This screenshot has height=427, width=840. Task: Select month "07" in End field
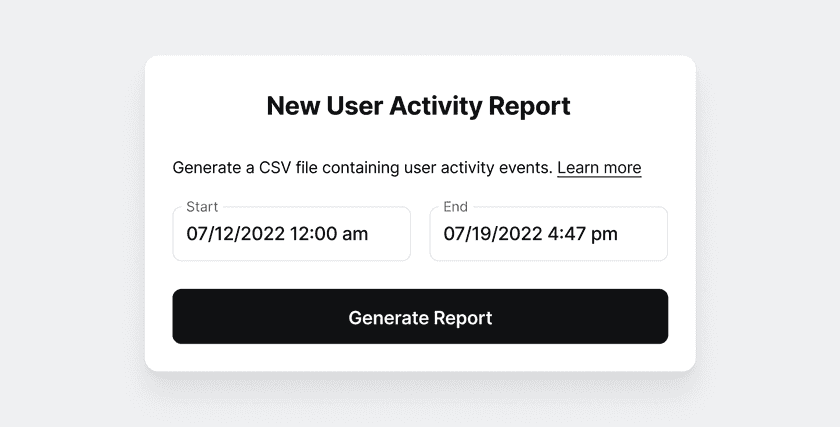(455, 234)
